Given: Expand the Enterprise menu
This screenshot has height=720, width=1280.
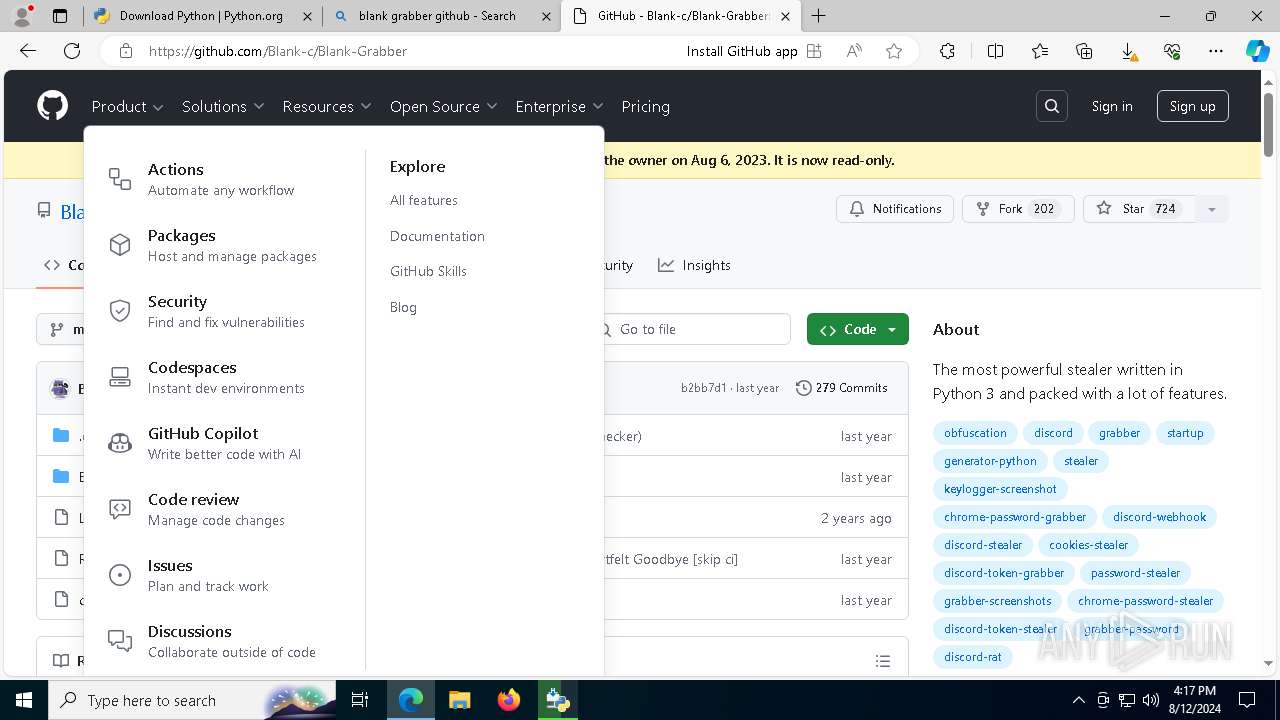Looking at the screenshot, I should tap(559, 106).
